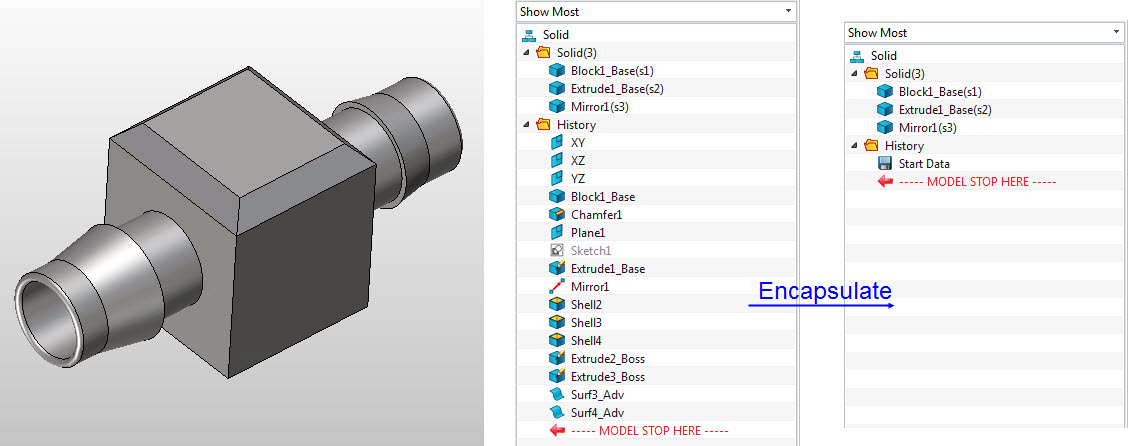Select the Shell4 feature
This screenshot has height=446, width=1132.
point(585,341)
